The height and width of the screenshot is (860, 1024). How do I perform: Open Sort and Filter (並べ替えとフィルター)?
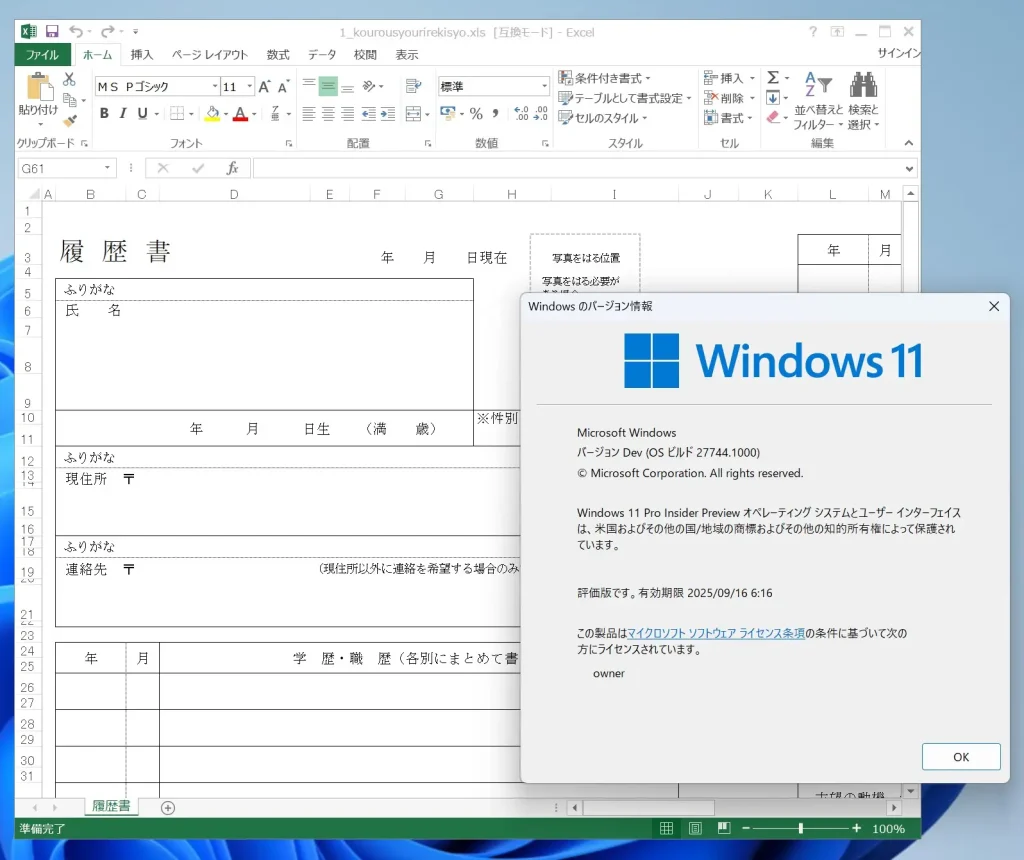pyautogui.click(x=818, y=101)
